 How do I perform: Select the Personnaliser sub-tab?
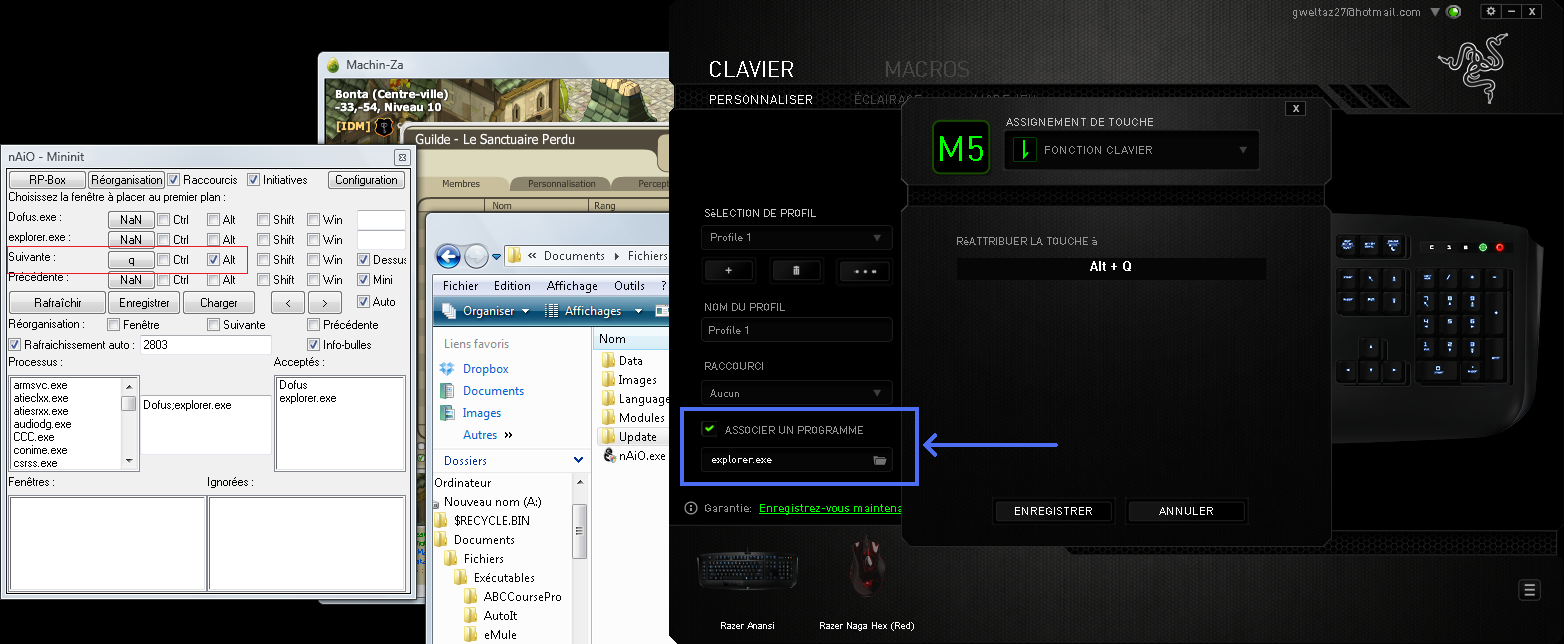click(x=761, y=100)
